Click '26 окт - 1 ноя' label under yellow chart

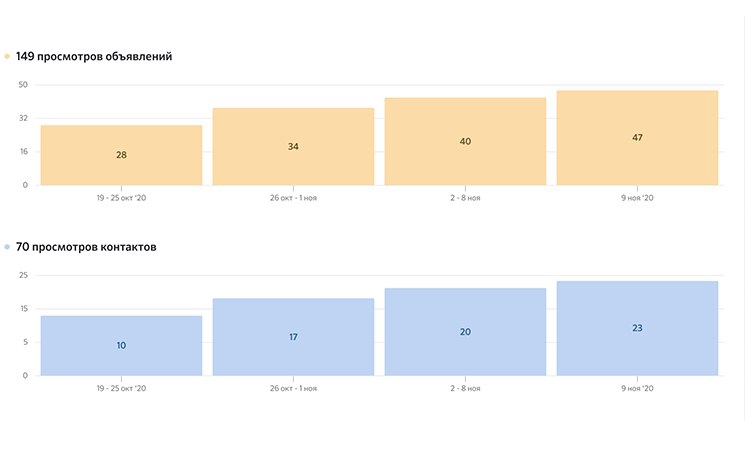[293, 198]
